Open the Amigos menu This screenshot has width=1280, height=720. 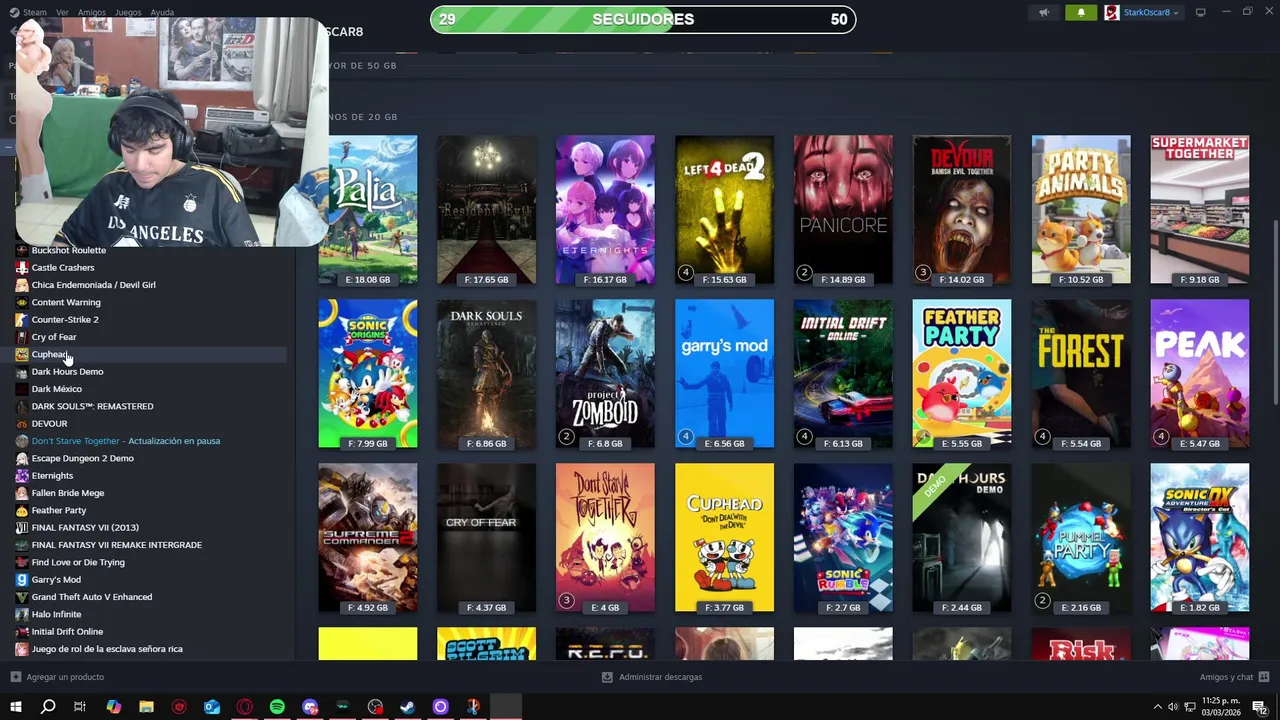tap(92, 13)
